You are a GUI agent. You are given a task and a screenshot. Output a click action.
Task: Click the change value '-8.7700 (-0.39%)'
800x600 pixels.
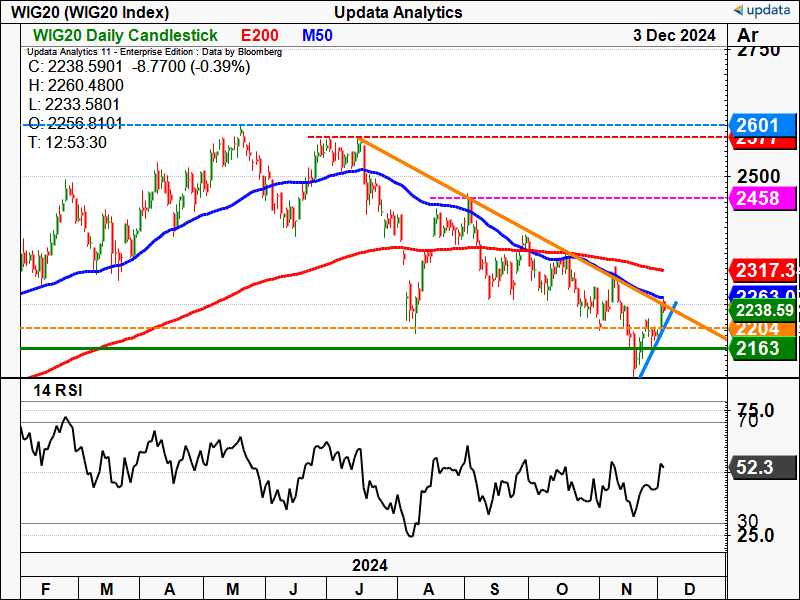(x=191, y=67)
